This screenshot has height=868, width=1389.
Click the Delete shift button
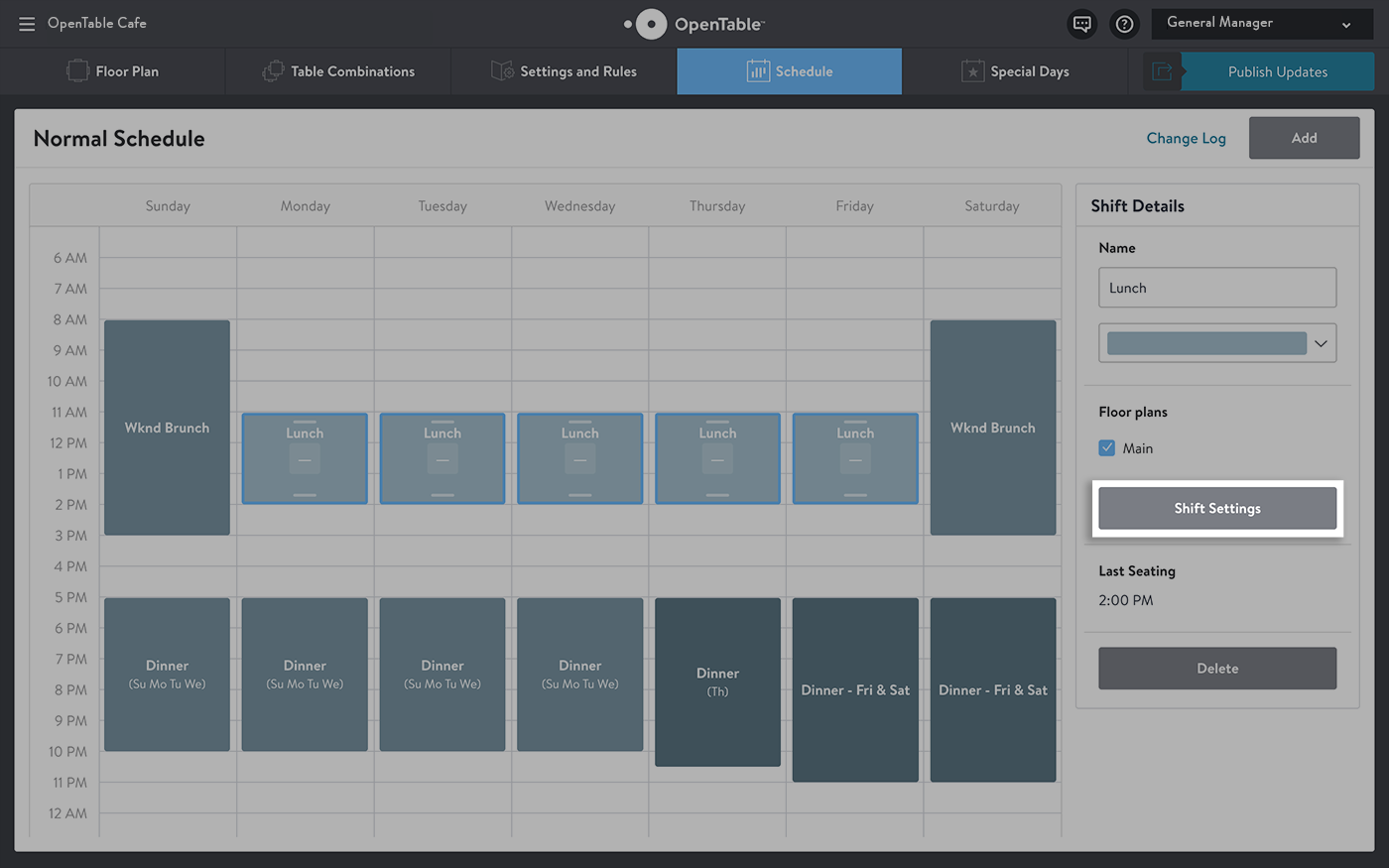pyautogui.click(x=1217, y=669)
